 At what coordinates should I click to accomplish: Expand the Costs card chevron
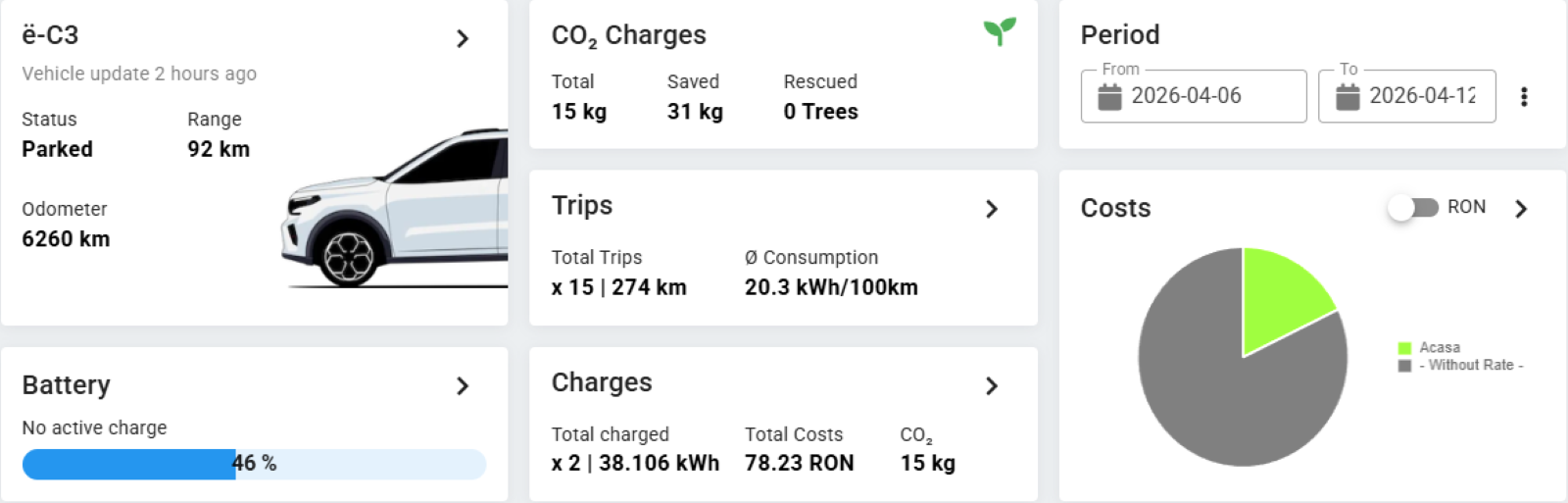pos(1521,208)
